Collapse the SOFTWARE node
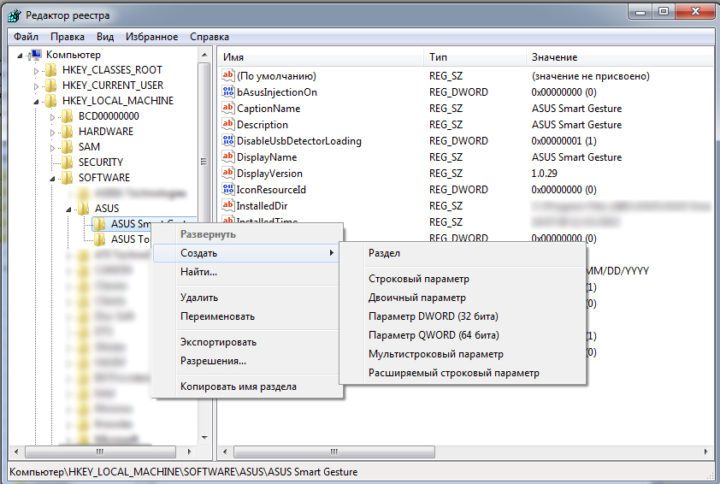The width and height of the screenshot is (720, 484). point(52,179)
